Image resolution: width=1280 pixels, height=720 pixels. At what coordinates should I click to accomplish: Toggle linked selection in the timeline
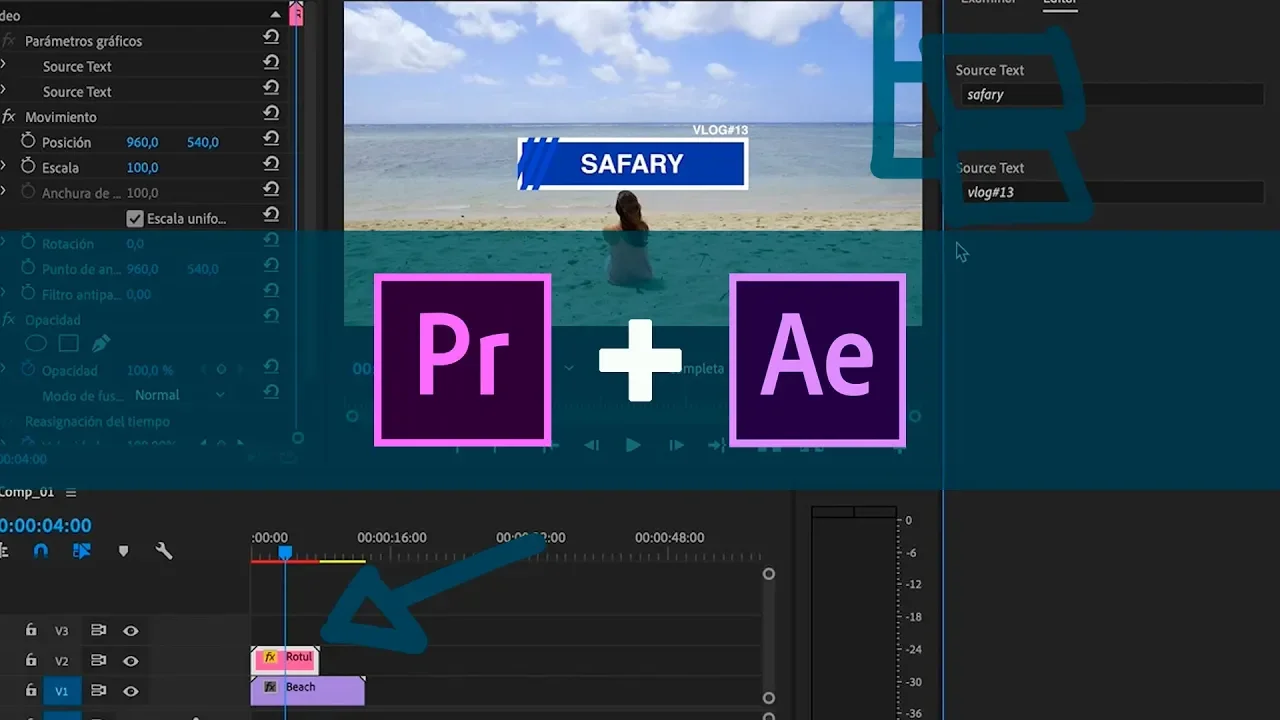(x=82, y=551)
